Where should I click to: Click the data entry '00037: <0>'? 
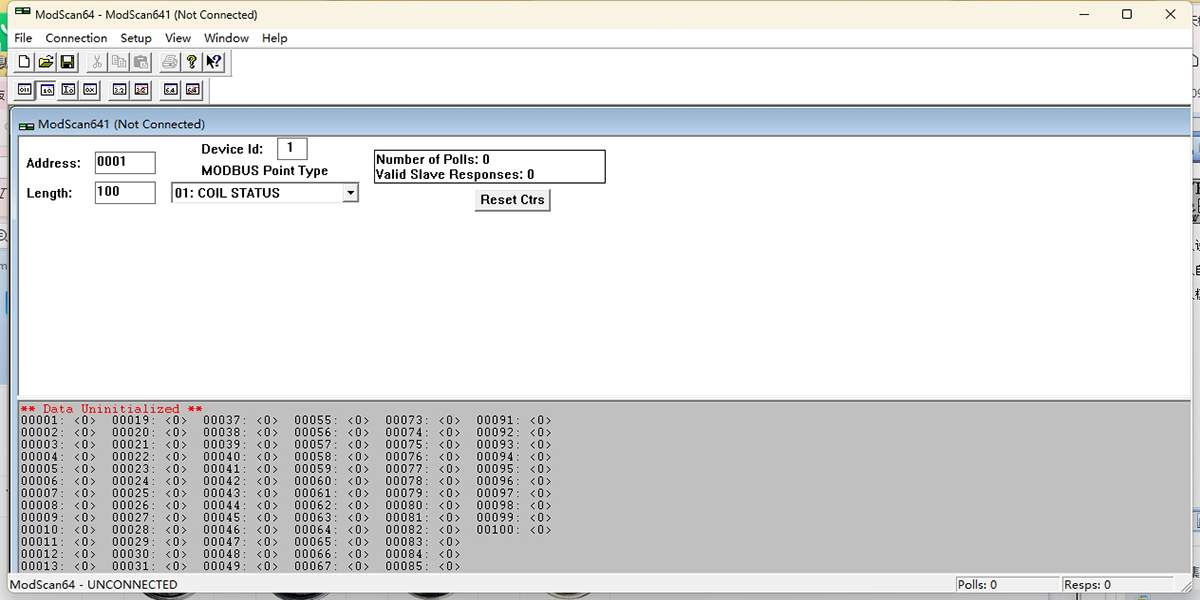point(240,421)
